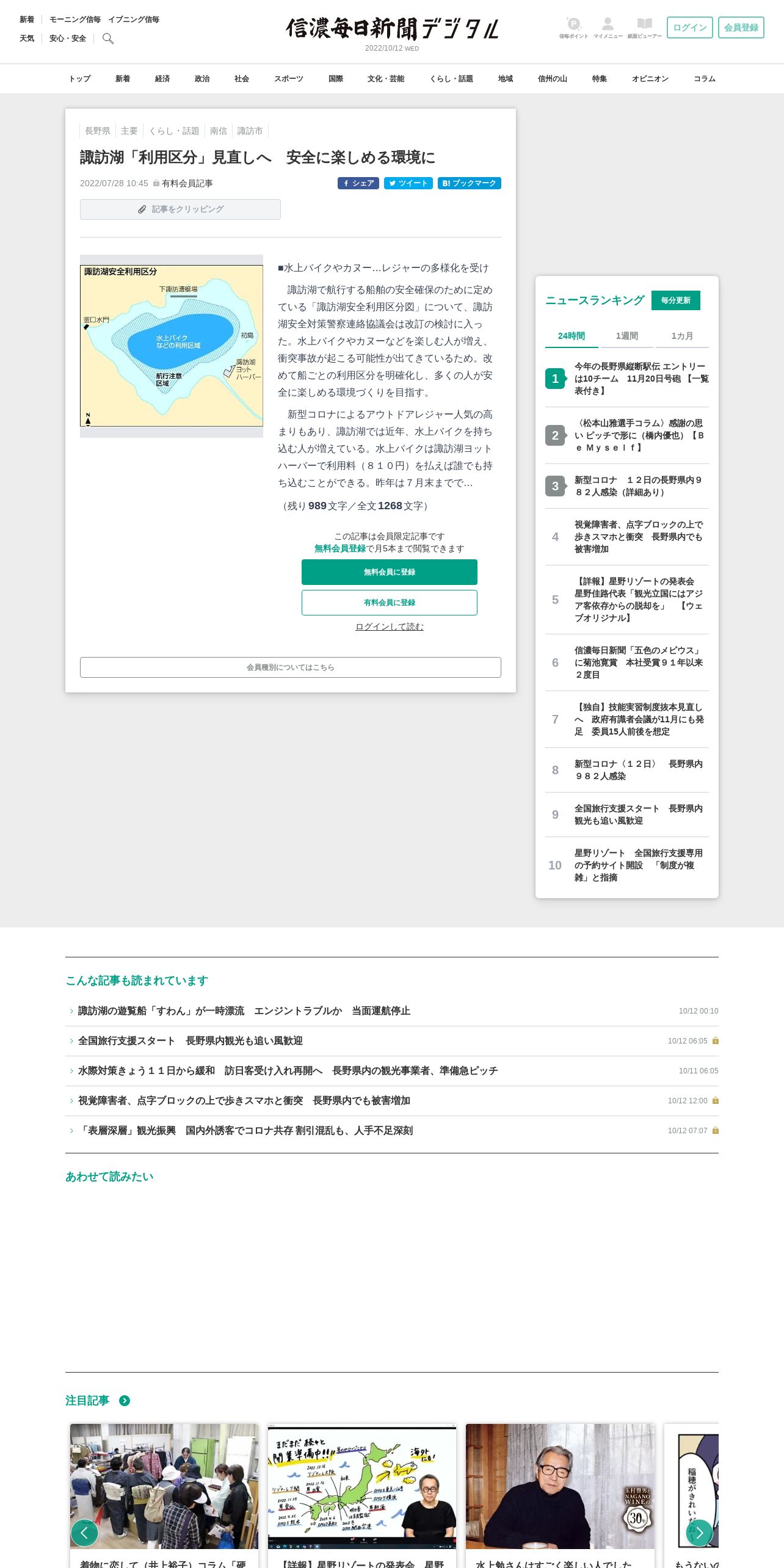Select コラム in the navigation bar
The image size is (784, 1568).
pos(705,79)
